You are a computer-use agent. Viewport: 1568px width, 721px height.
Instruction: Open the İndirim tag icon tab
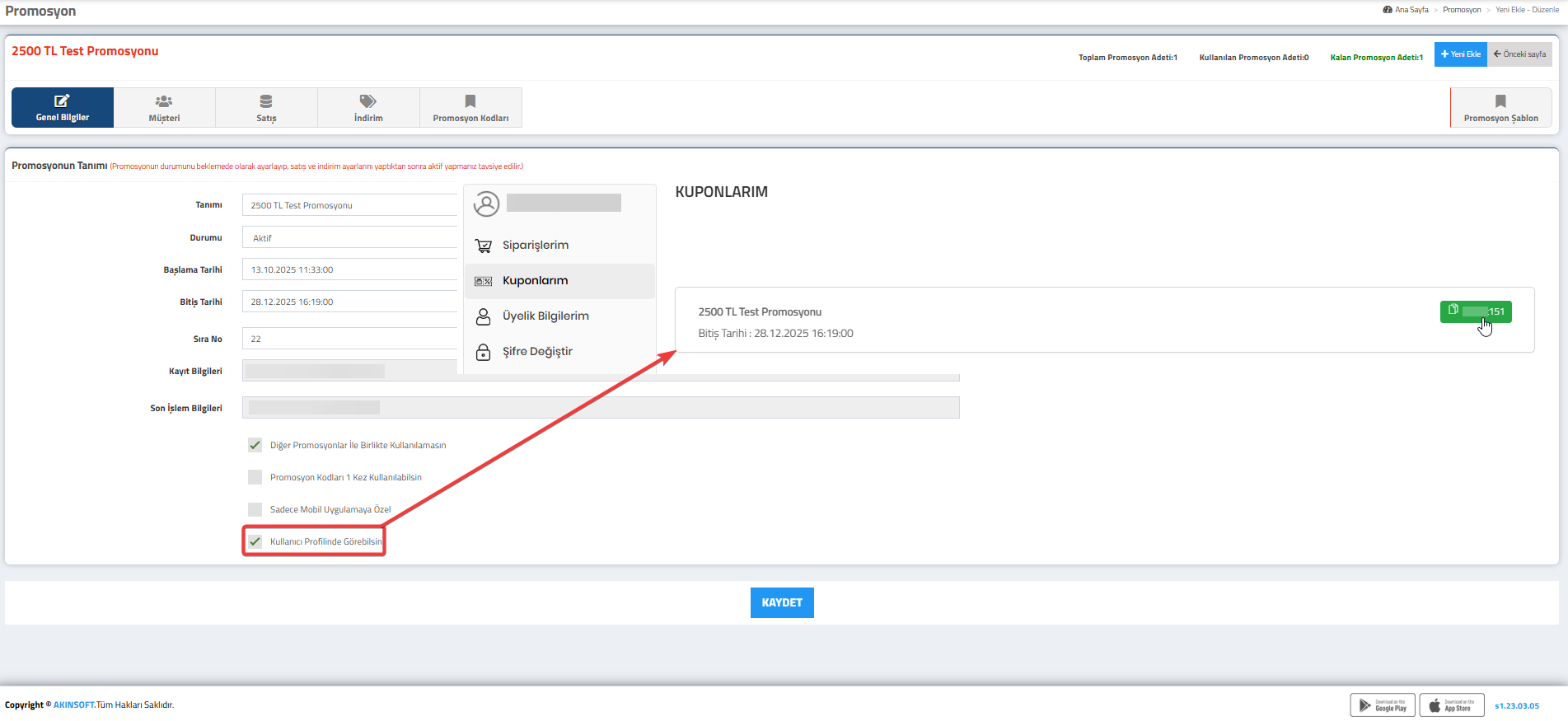tap(368, 101)
